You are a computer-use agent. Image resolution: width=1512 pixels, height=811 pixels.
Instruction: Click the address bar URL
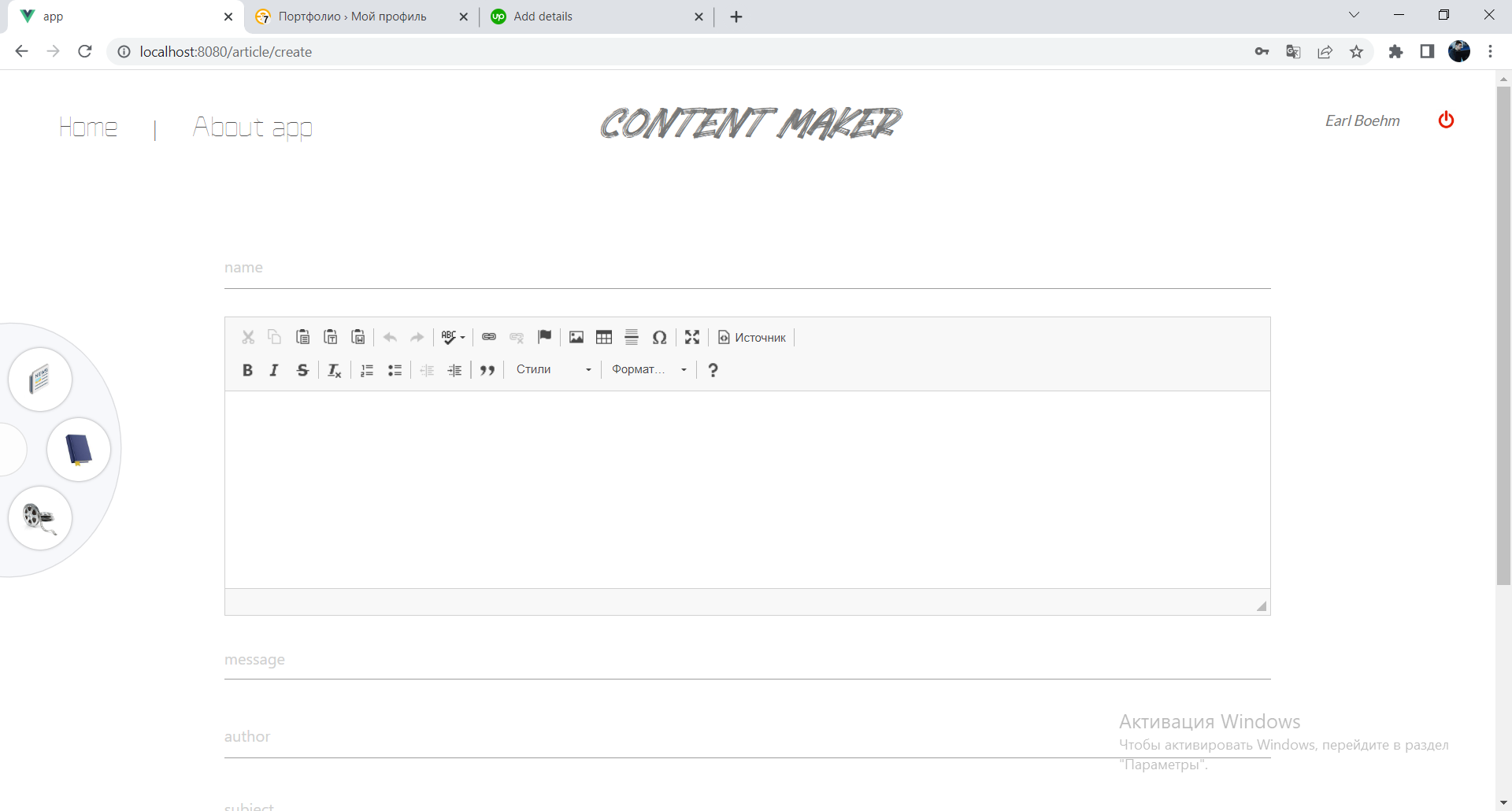point(226,52)
